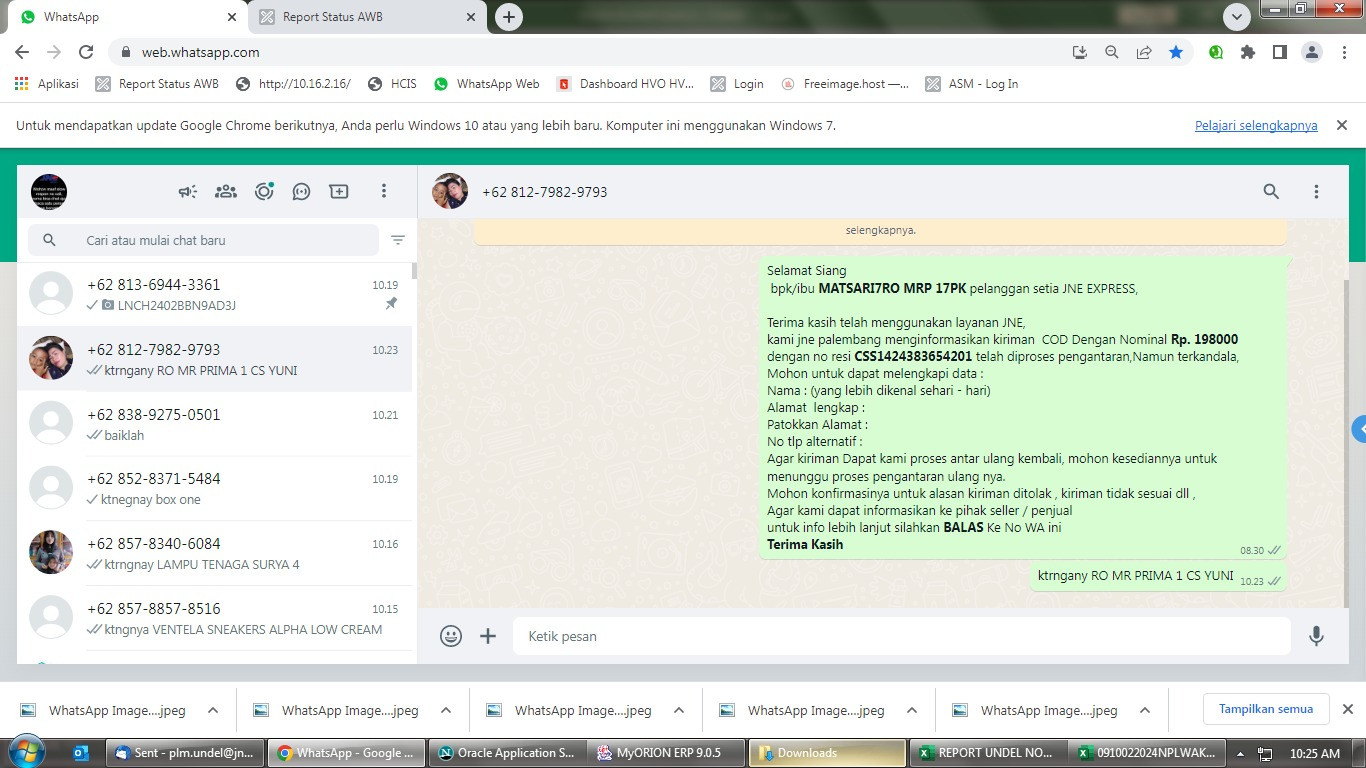Screen dimensions: 1366x768
Task: Open the zoom magnifier icon in address bar
Action: pyautogui.click(x=1111, y=52)
